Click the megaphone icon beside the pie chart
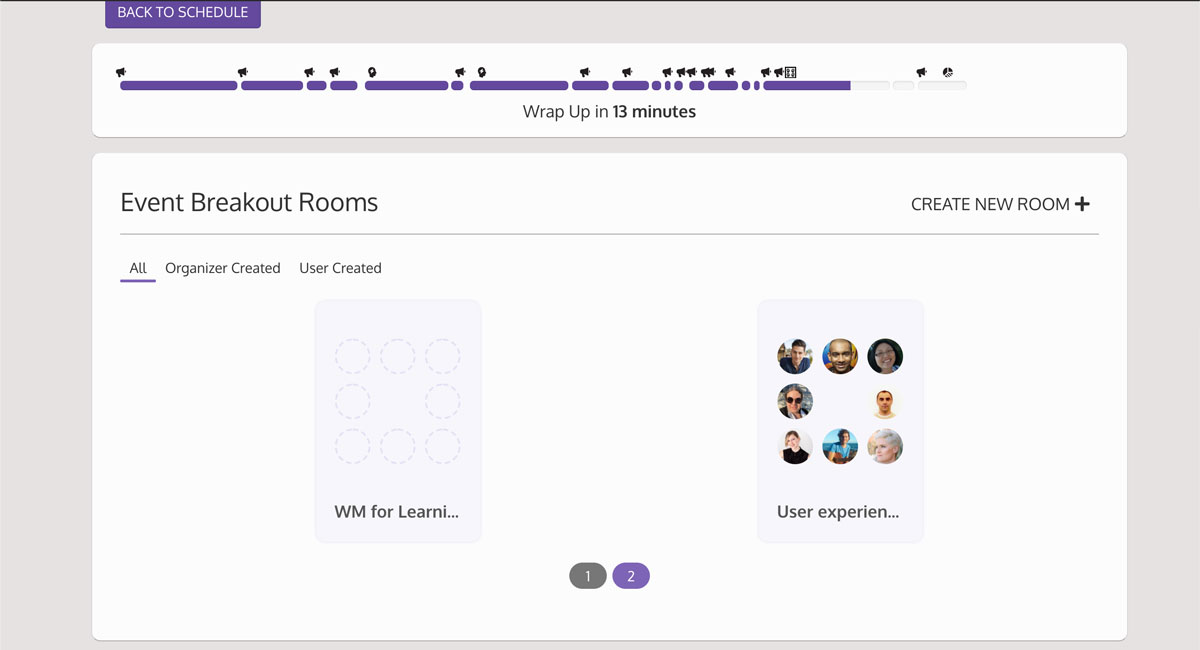1200x650 pixels. point(922,72)
